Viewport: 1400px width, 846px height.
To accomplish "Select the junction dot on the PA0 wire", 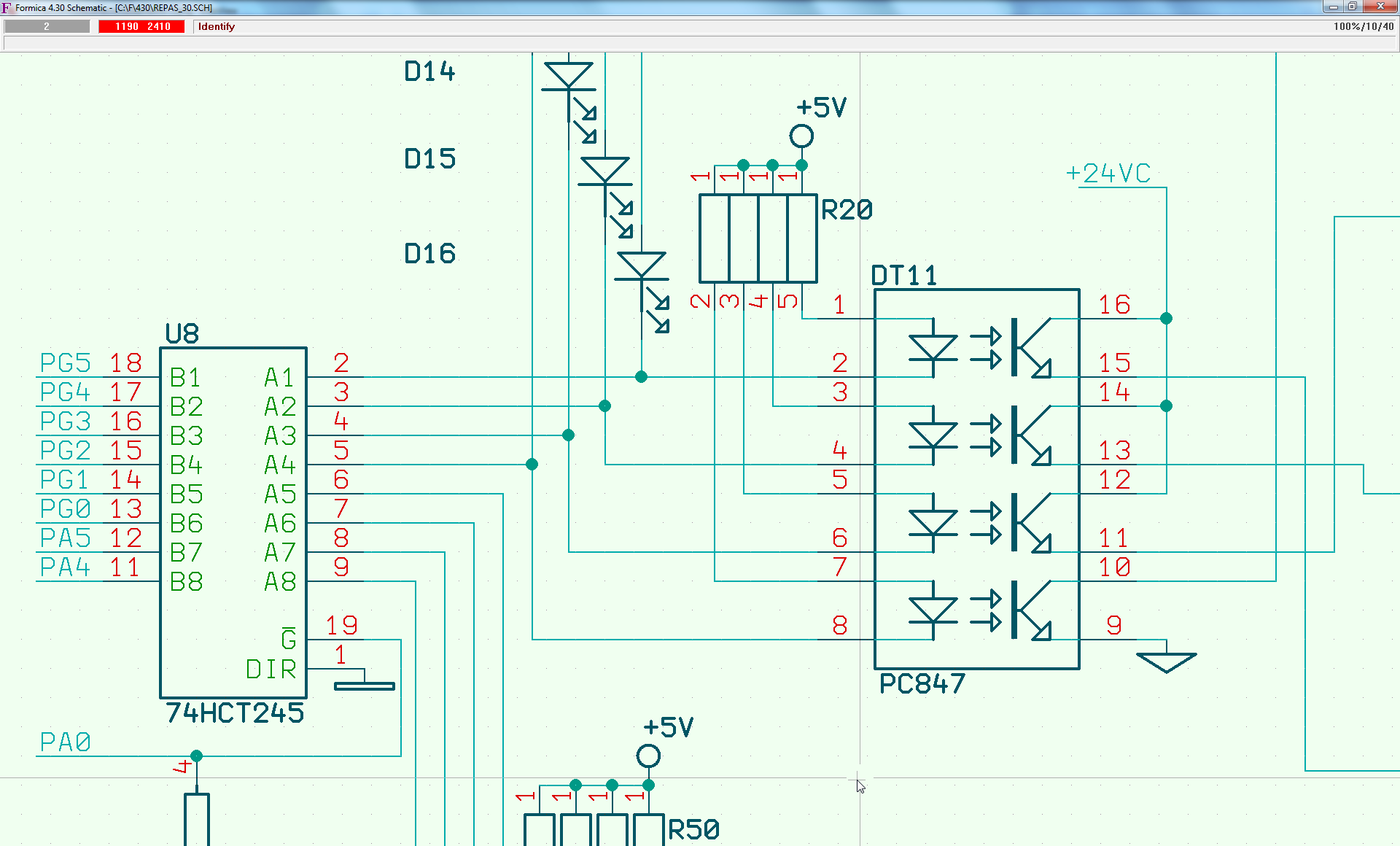I will point(197,756).
